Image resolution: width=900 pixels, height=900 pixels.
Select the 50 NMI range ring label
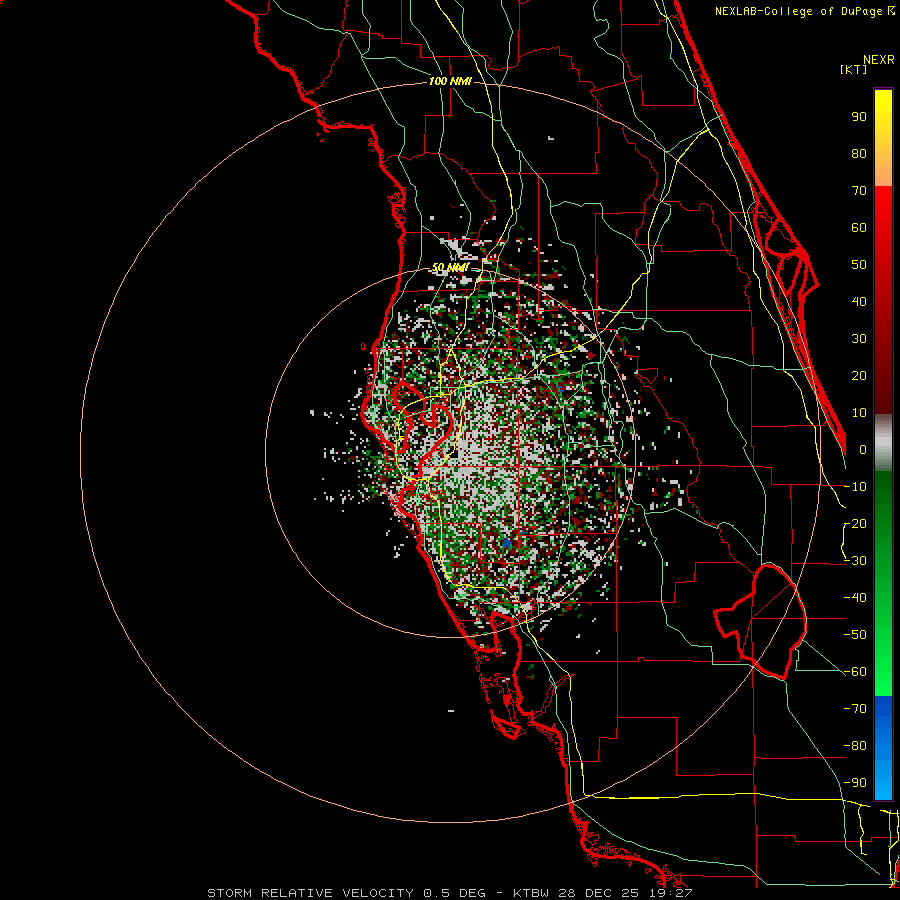click(x=449, y=267)
